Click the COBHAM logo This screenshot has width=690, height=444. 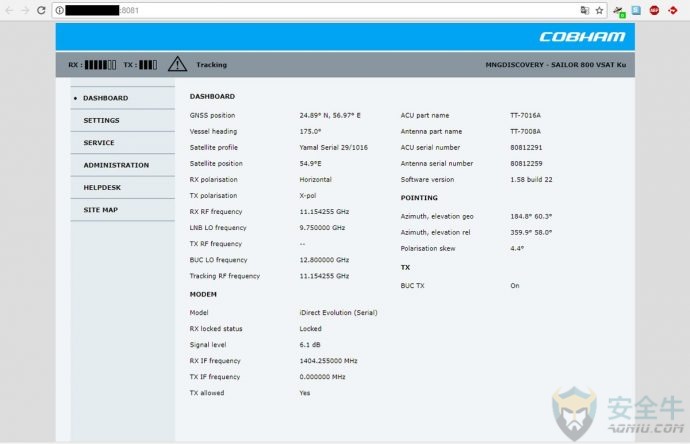[x=582, y=37]
